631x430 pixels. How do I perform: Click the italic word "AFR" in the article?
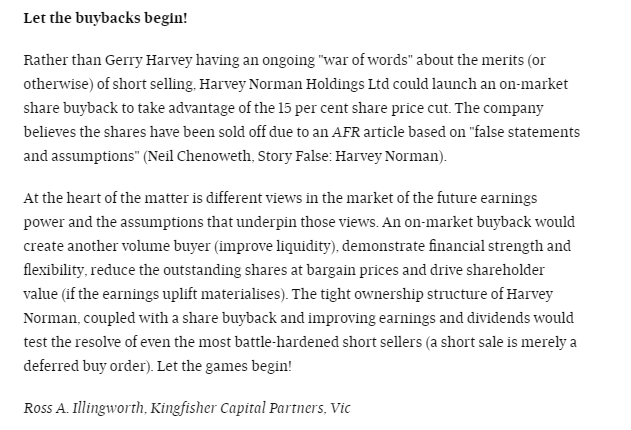coord(346,132)
